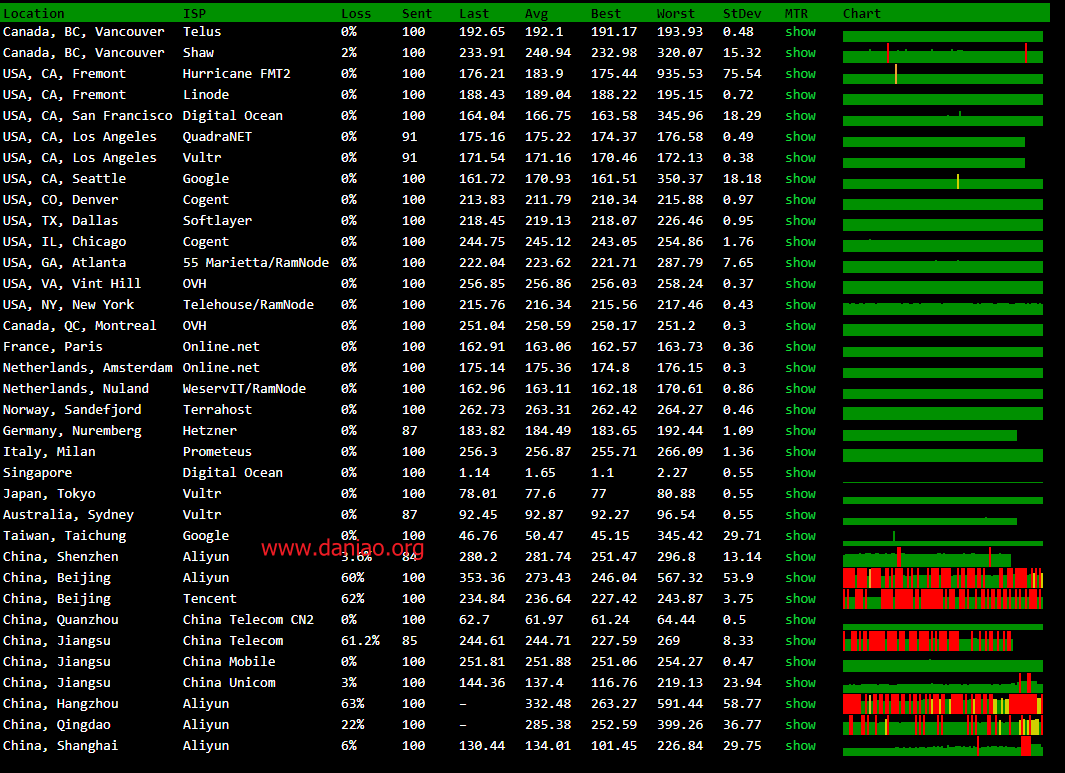The image size is (1065, 773).
Task: Show MTR for Los Angeles Vultr
Action: tap(800, 158)
